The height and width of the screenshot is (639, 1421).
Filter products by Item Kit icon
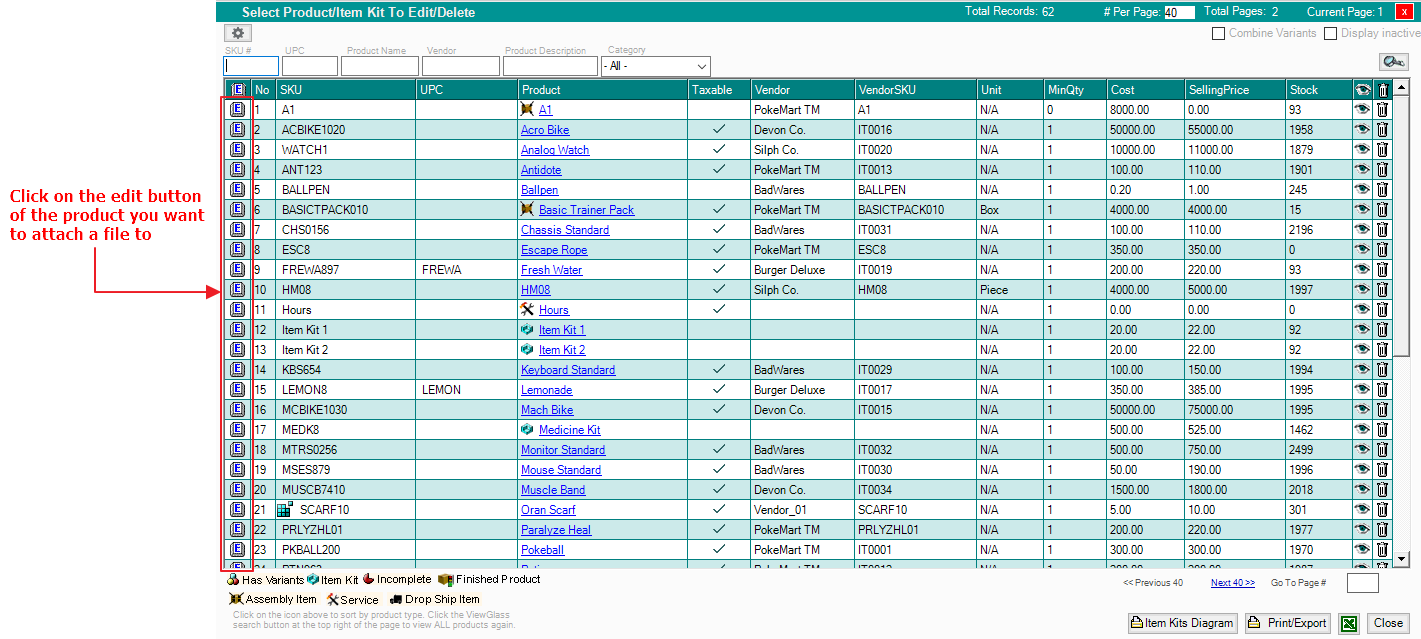(313, 580)
